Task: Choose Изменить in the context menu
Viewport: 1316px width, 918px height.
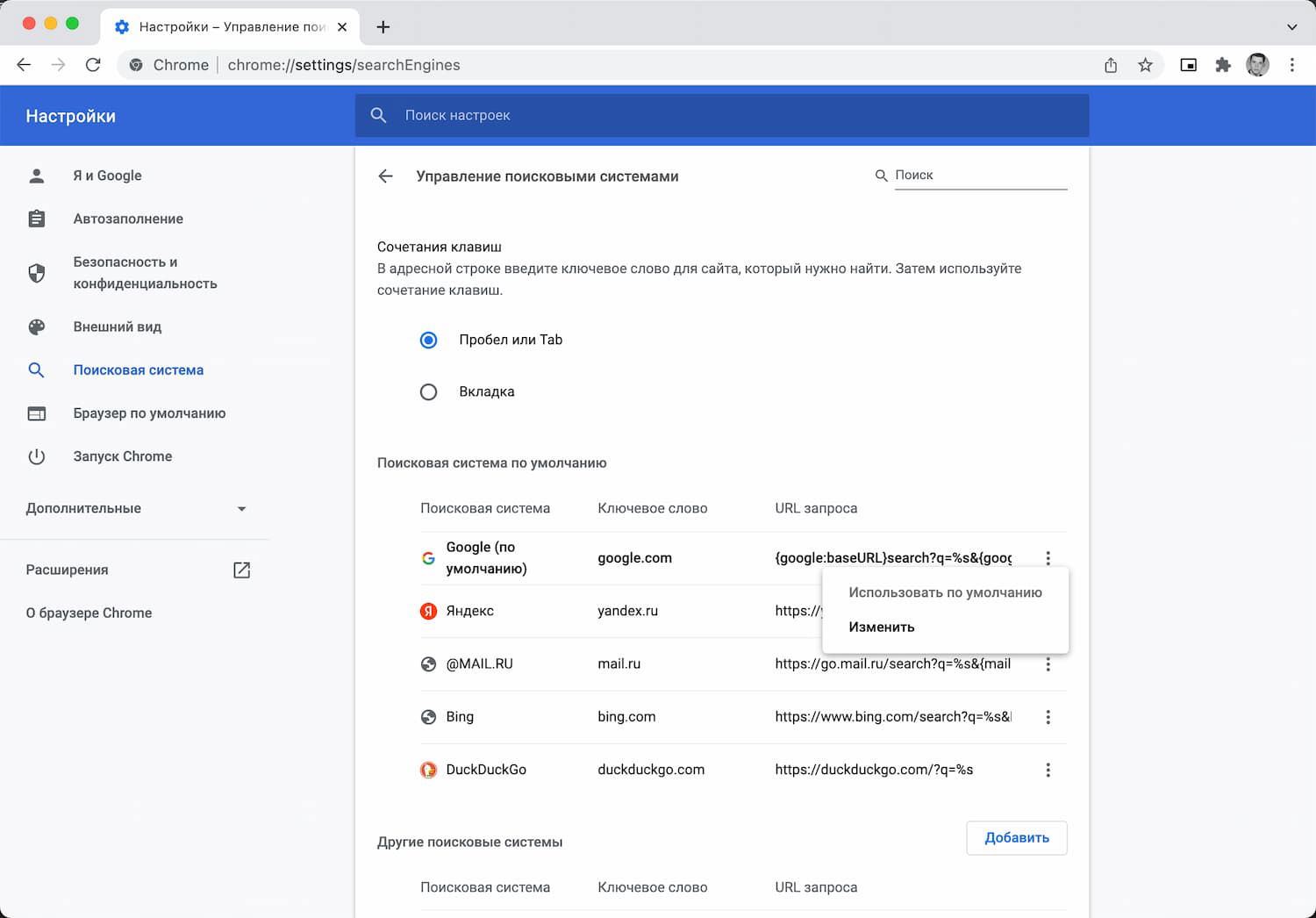Action: coord(882,627)
